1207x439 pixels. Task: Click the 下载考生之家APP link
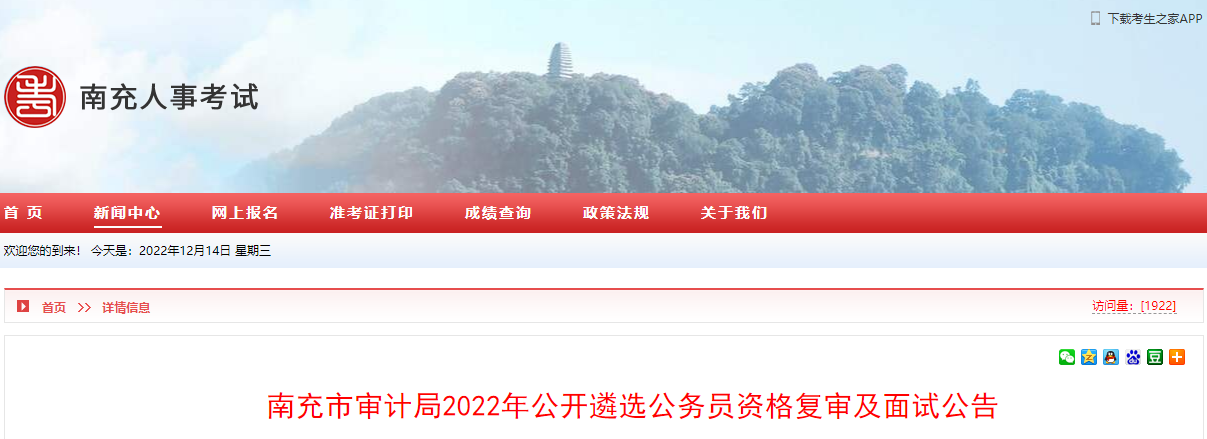pyautogui.click(x=1154, y=18)
